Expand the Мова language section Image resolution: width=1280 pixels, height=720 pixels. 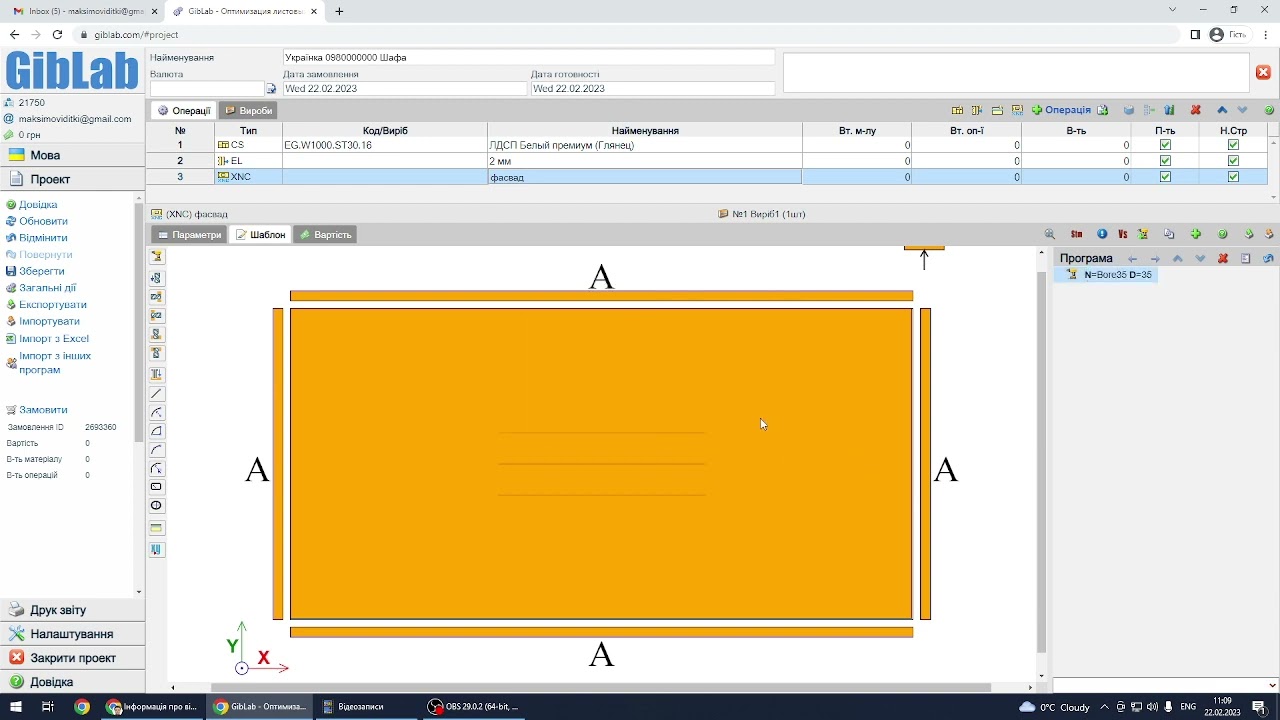(x=72, y=155)
